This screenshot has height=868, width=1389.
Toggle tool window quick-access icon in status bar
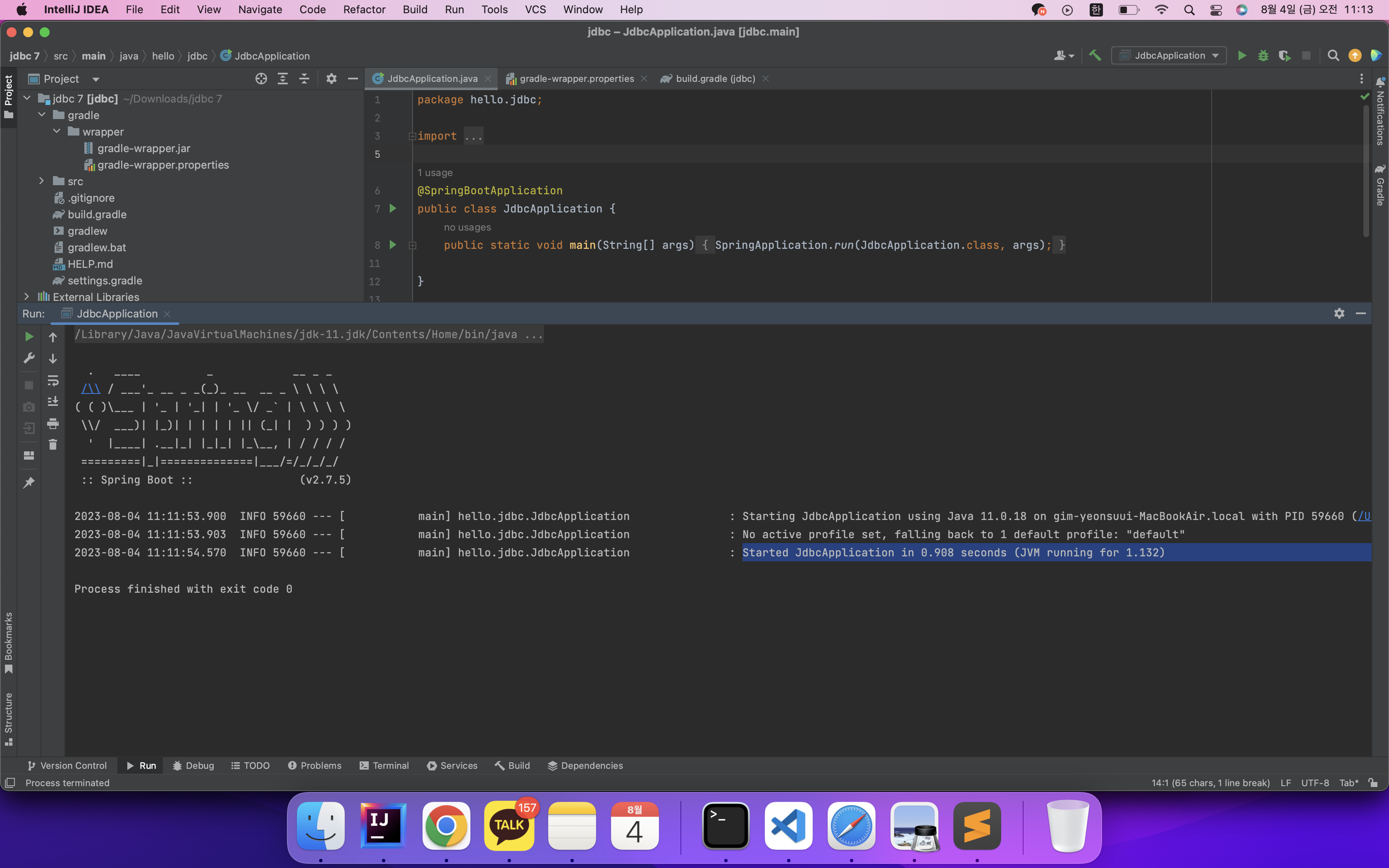pos(10,783)
